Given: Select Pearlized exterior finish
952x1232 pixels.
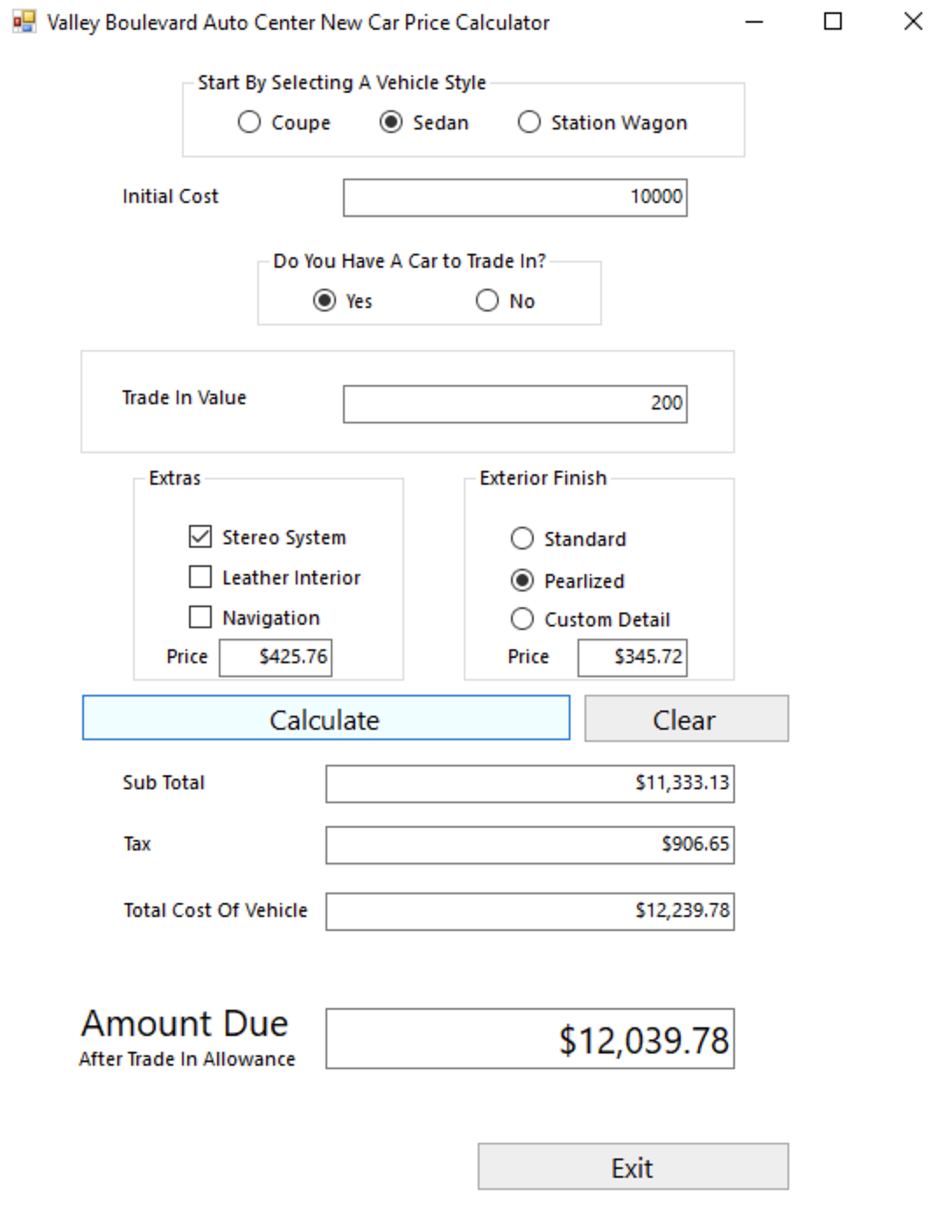Looking at the screenshot, I should point(522,580).
